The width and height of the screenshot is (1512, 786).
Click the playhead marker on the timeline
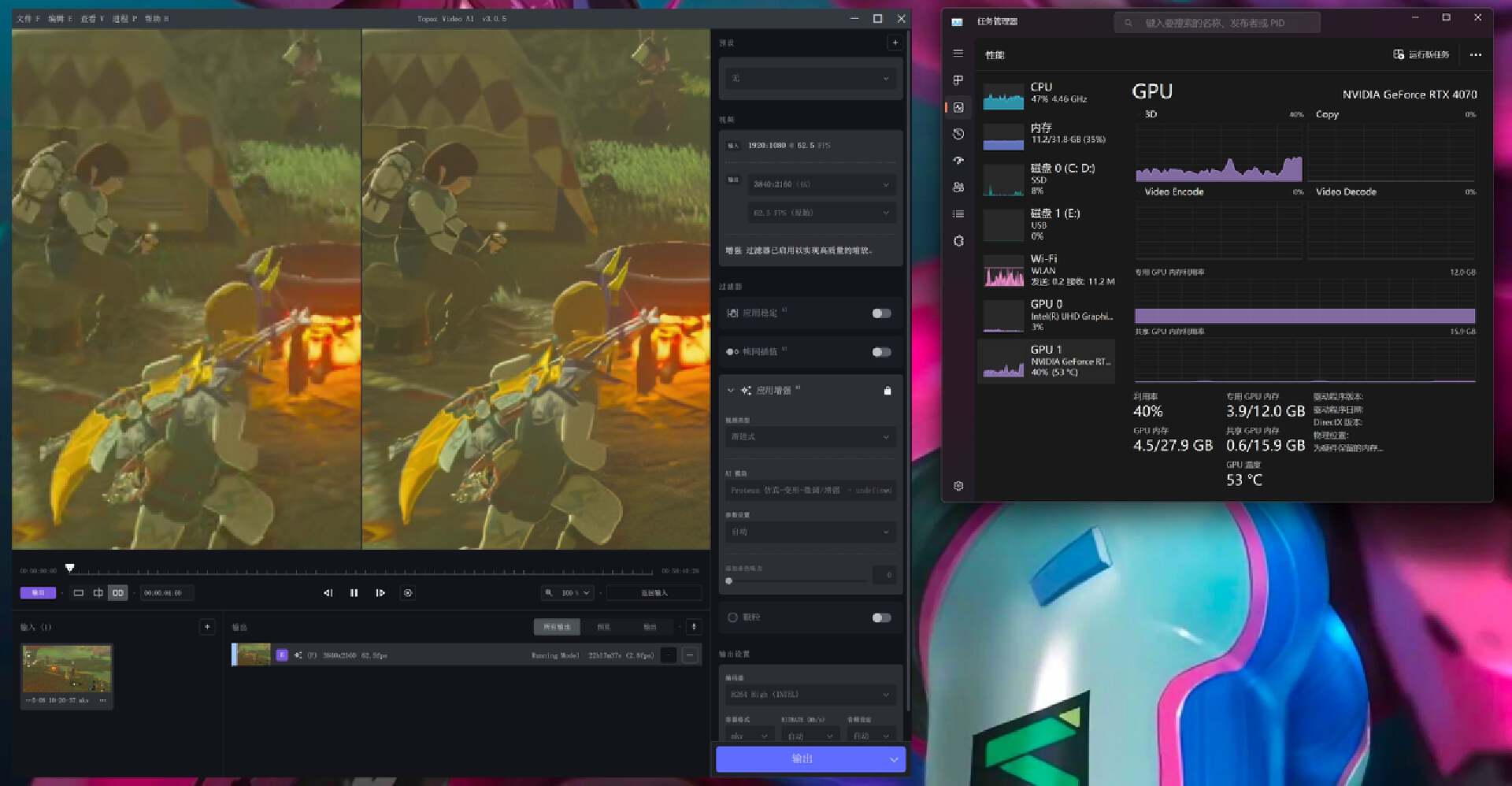(70, 568)
